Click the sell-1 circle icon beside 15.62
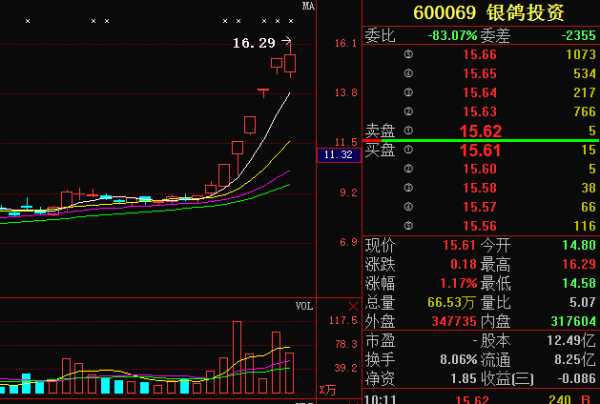Screen dimensions: 600x404 [x=408, y=131]
